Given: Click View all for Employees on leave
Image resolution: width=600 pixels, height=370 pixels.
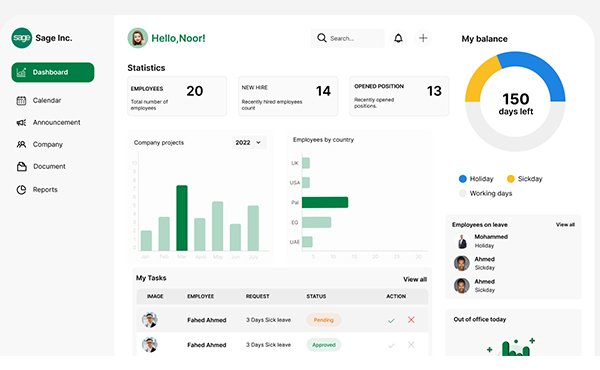Looking at the screenshot, I should click(x=565, y=225).
